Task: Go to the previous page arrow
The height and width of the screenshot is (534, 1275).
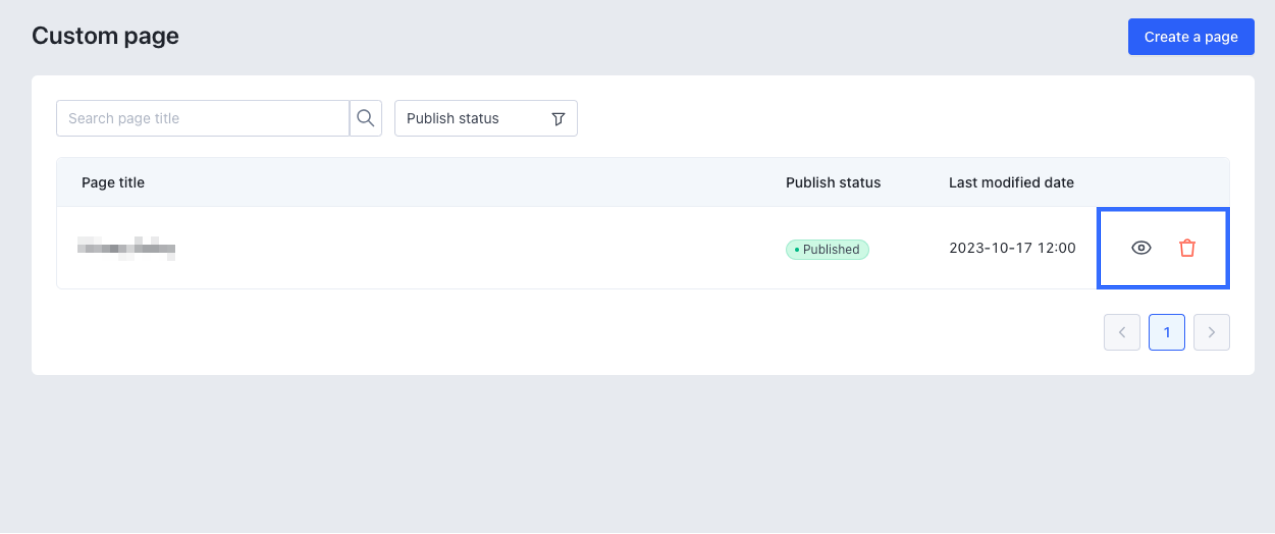Action: click(x=1122, y=332)
